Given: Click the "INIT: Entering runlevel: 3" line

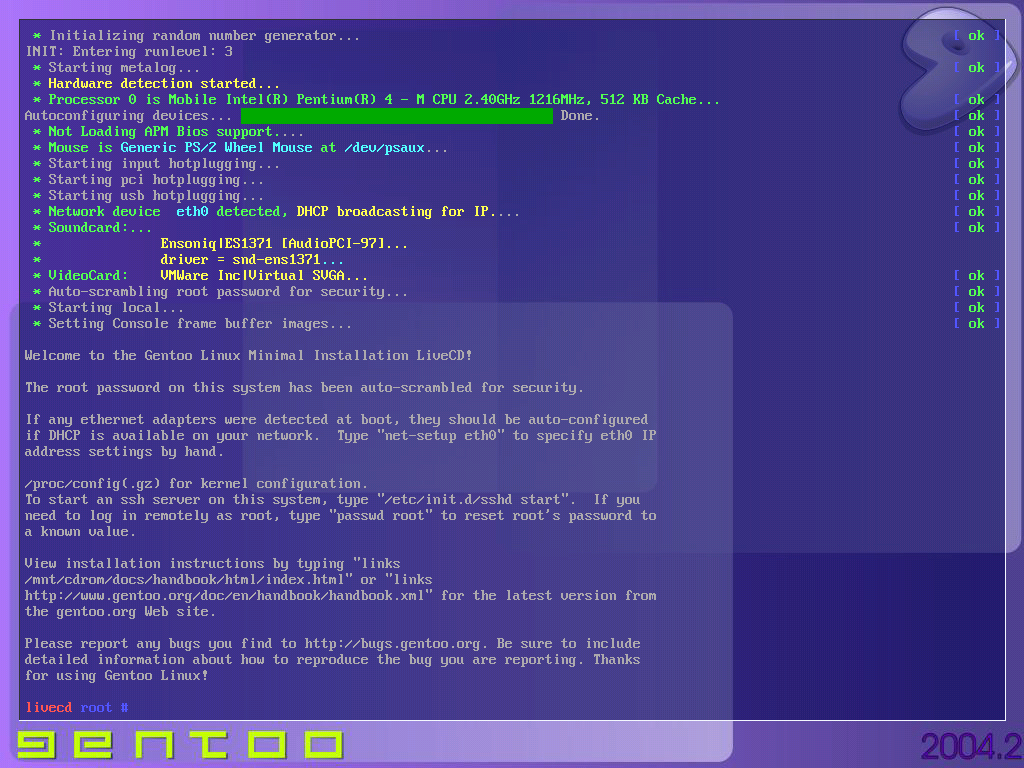Looking at the screenshot, I should tap(129, 52).
